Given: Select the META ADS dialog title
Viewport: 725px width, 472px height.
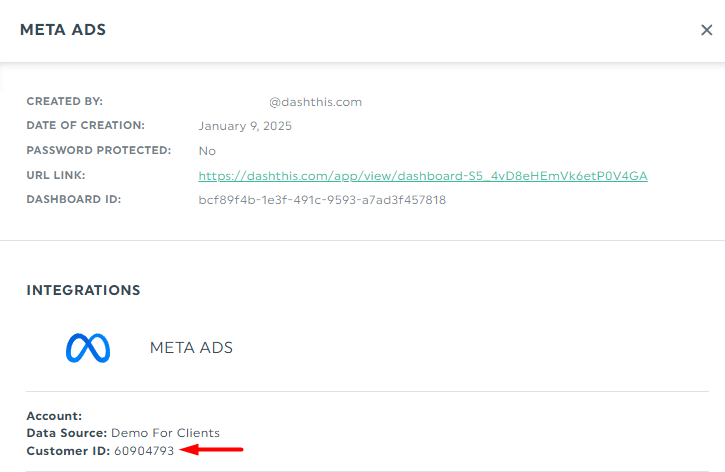Looking at the screenshot, I should (x=63, y=30).
